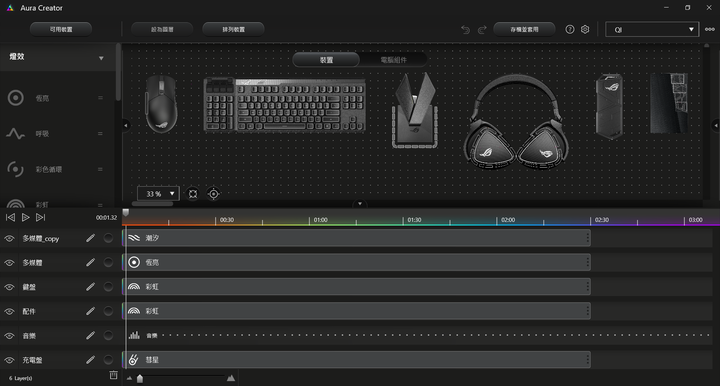The height and width of the screenshot is (386, 720).
Task: Select the 潮汐 tide effect block icon
Action: click(x=134, y=238)
